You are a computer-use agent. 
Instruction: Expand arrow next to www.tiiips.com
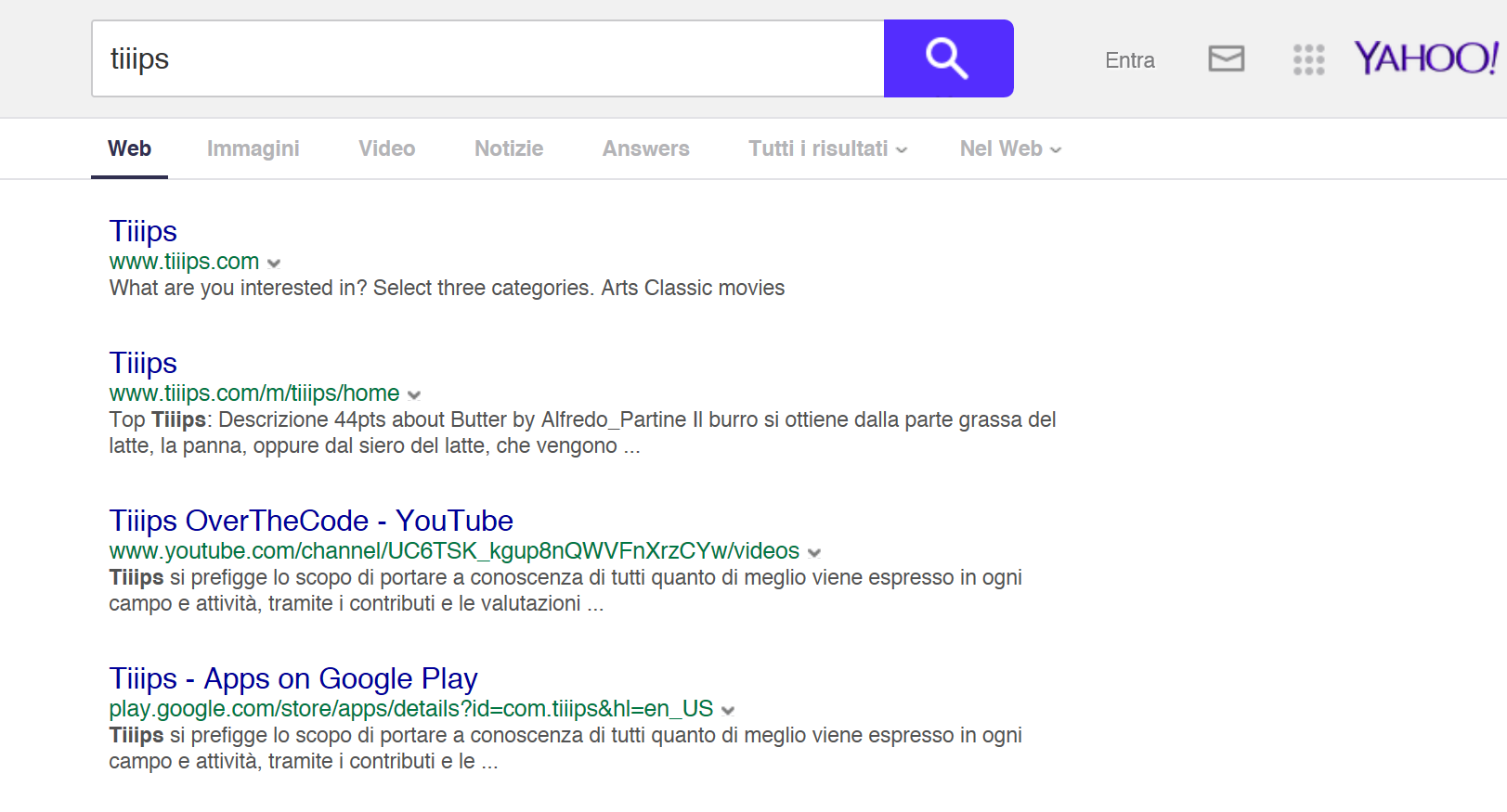pyautogui.click(x=274, y=264)
